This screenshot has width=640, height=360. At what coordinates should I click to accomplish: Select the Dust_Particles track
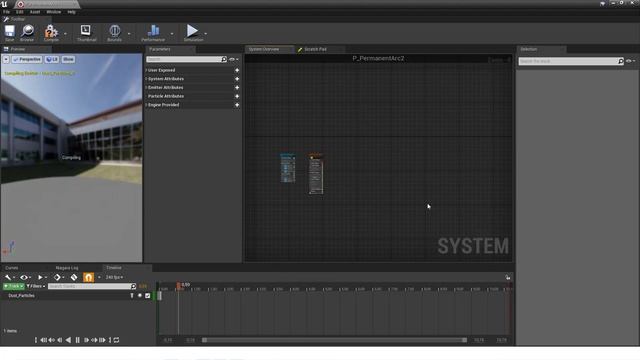22,296
